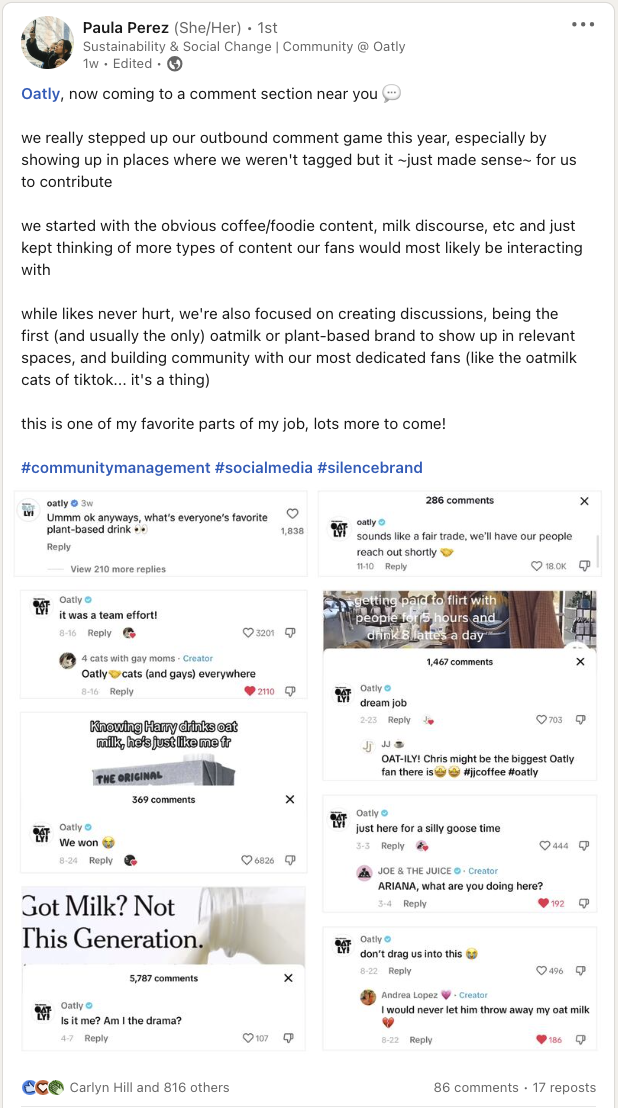Click the laughing emoji reactions under "it was a team effort"
The width and height of the screenshot is (618, 1108).
coord(130,633)
